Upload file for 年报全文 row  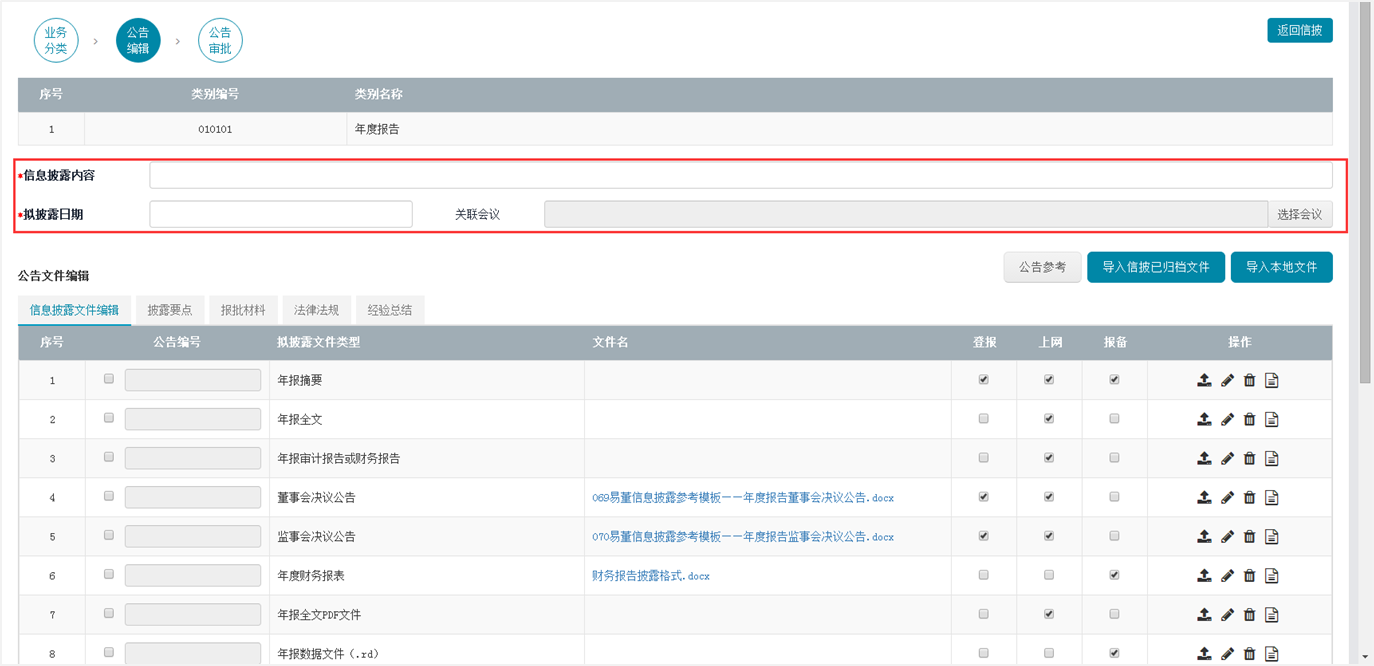tap(1204, 419)
